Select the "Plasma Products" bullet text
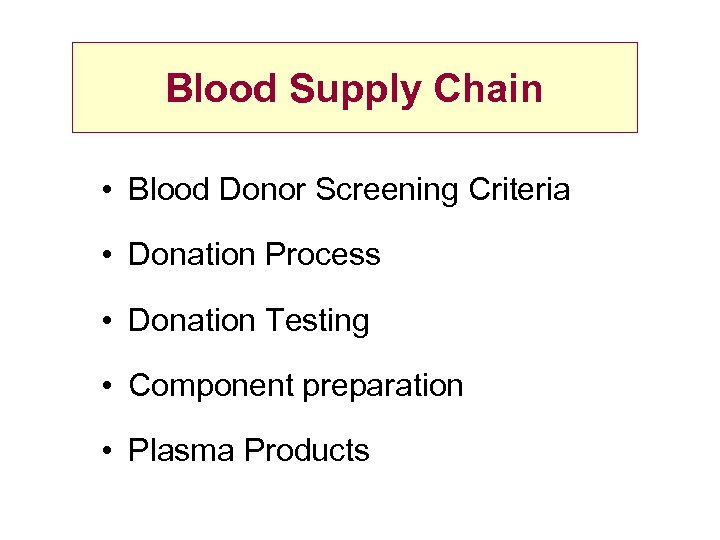The image size is (720, 540). click(x=249, y=450)
